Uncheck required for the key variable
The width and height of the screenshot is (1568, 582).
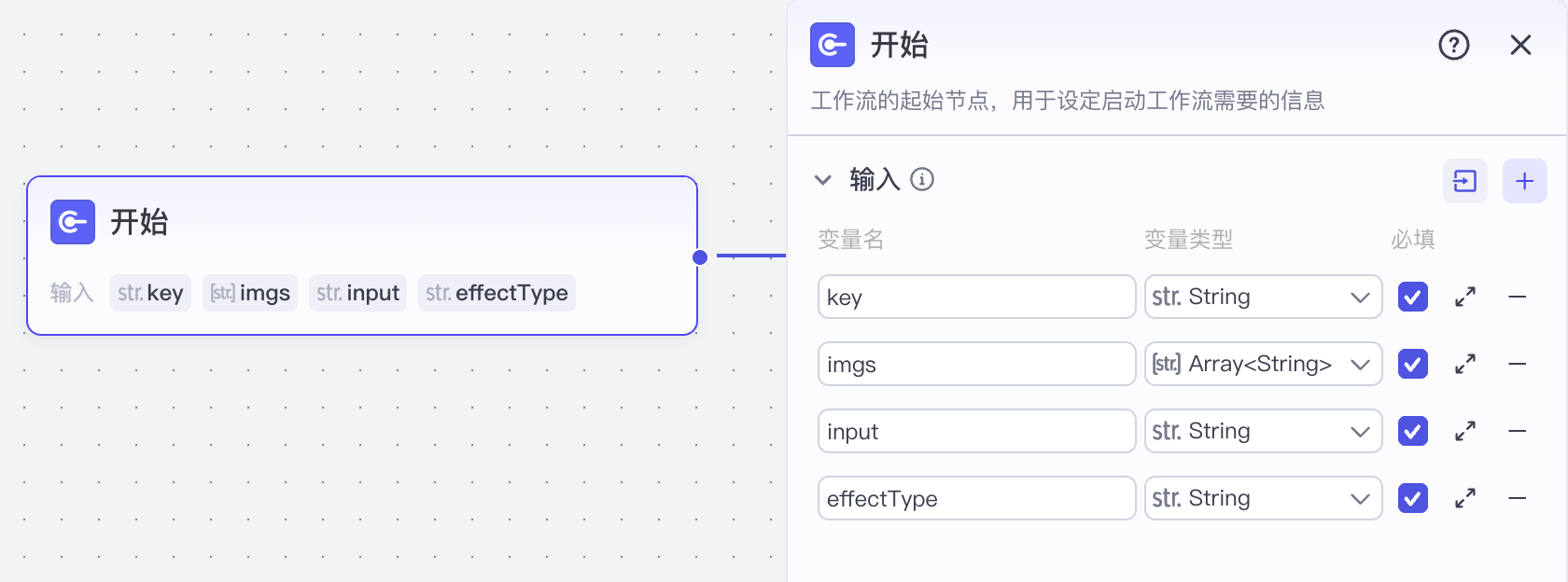coord(1412,297)
